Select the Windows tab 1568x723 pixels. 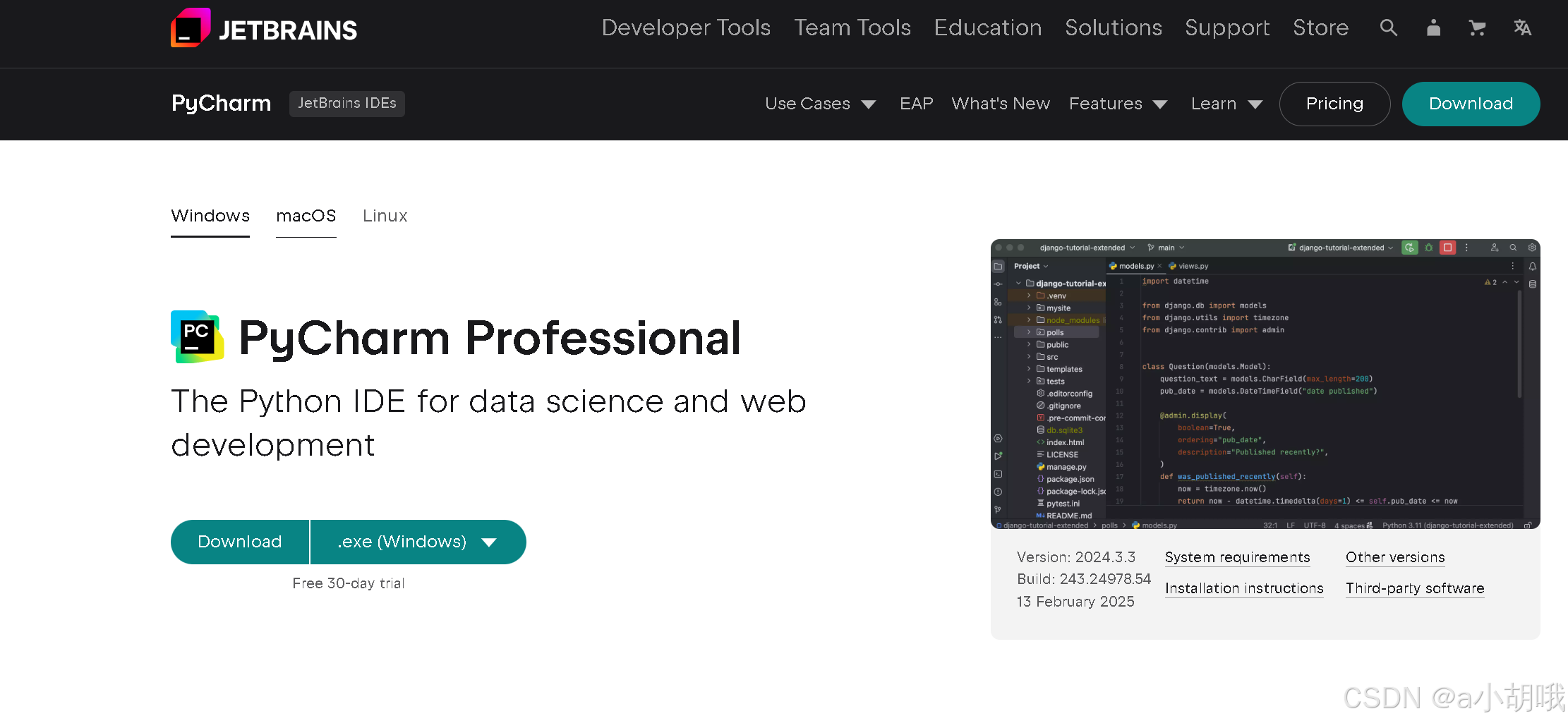coord(210,216)
